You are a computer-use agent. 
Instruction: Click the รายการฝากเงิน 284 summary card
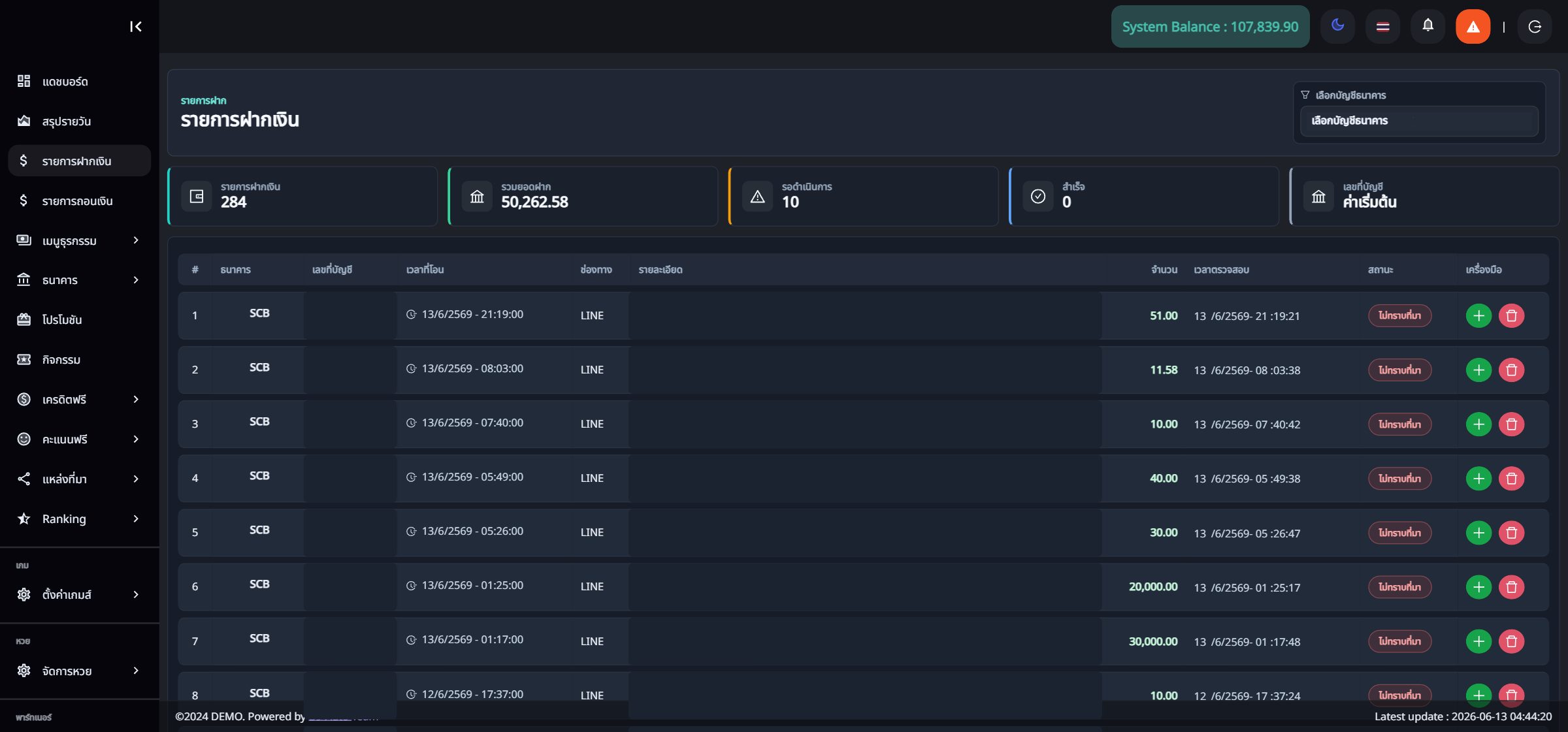point(302,196)
